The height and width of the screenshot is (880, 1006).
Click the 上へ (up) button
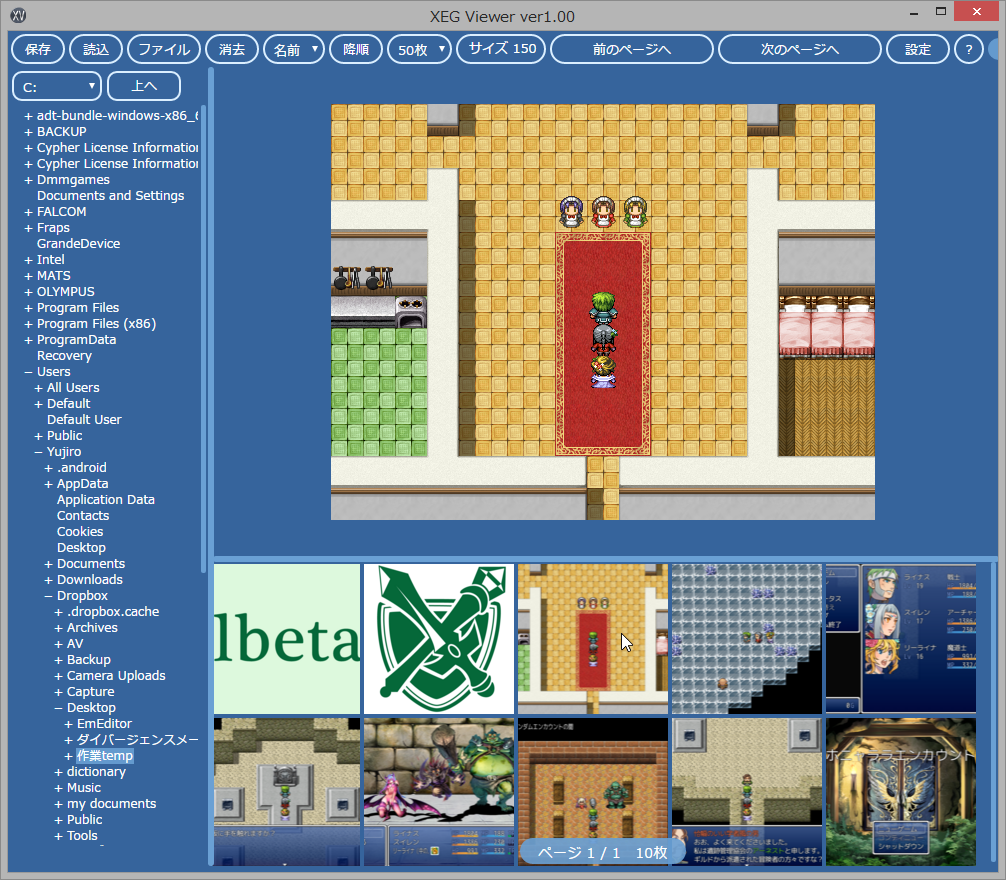[144, 86]
